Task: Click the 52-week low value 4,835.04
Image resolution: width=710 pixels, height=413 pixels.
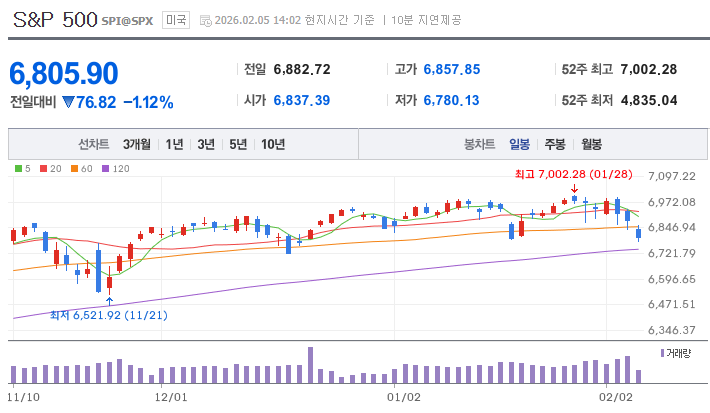Action: click(x=649, y=100)
